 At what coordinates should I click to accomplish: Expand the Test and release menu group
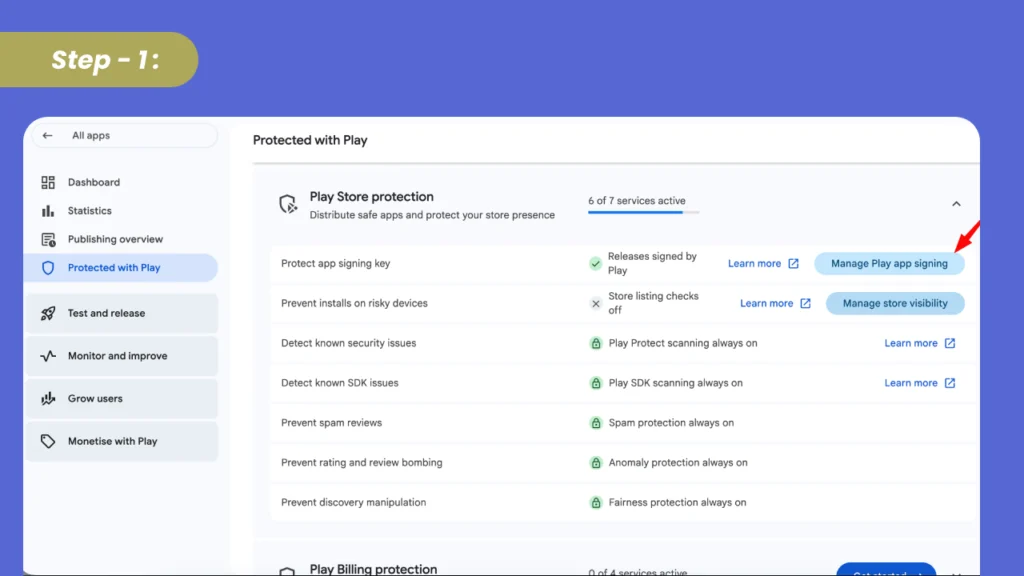(122, 313)
